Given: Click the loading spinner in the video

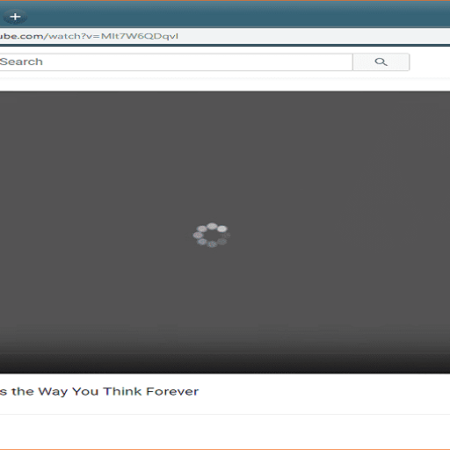Looking at the screenshot, I should tap(212, 235).
